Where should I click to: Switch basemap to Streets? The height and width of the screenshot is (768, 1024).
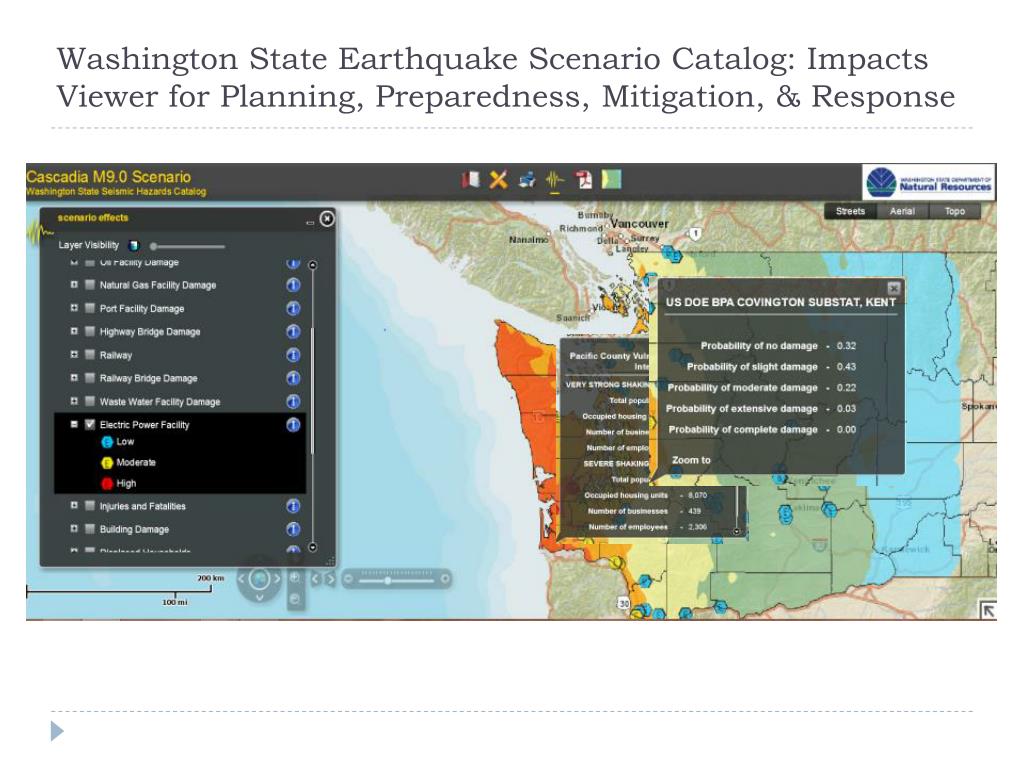click(x=850, y=211)
